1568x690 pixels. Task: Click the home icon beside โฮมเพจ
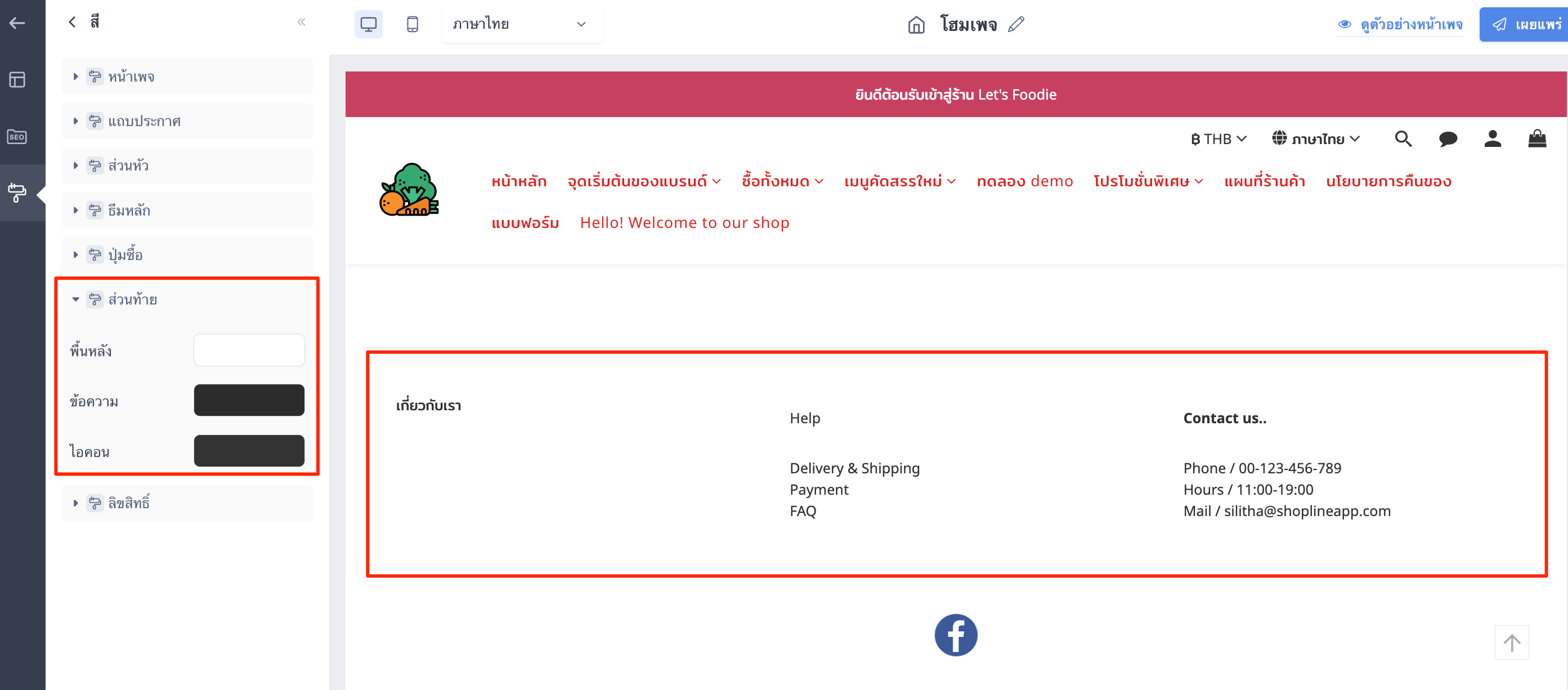[x=916, y=25]
